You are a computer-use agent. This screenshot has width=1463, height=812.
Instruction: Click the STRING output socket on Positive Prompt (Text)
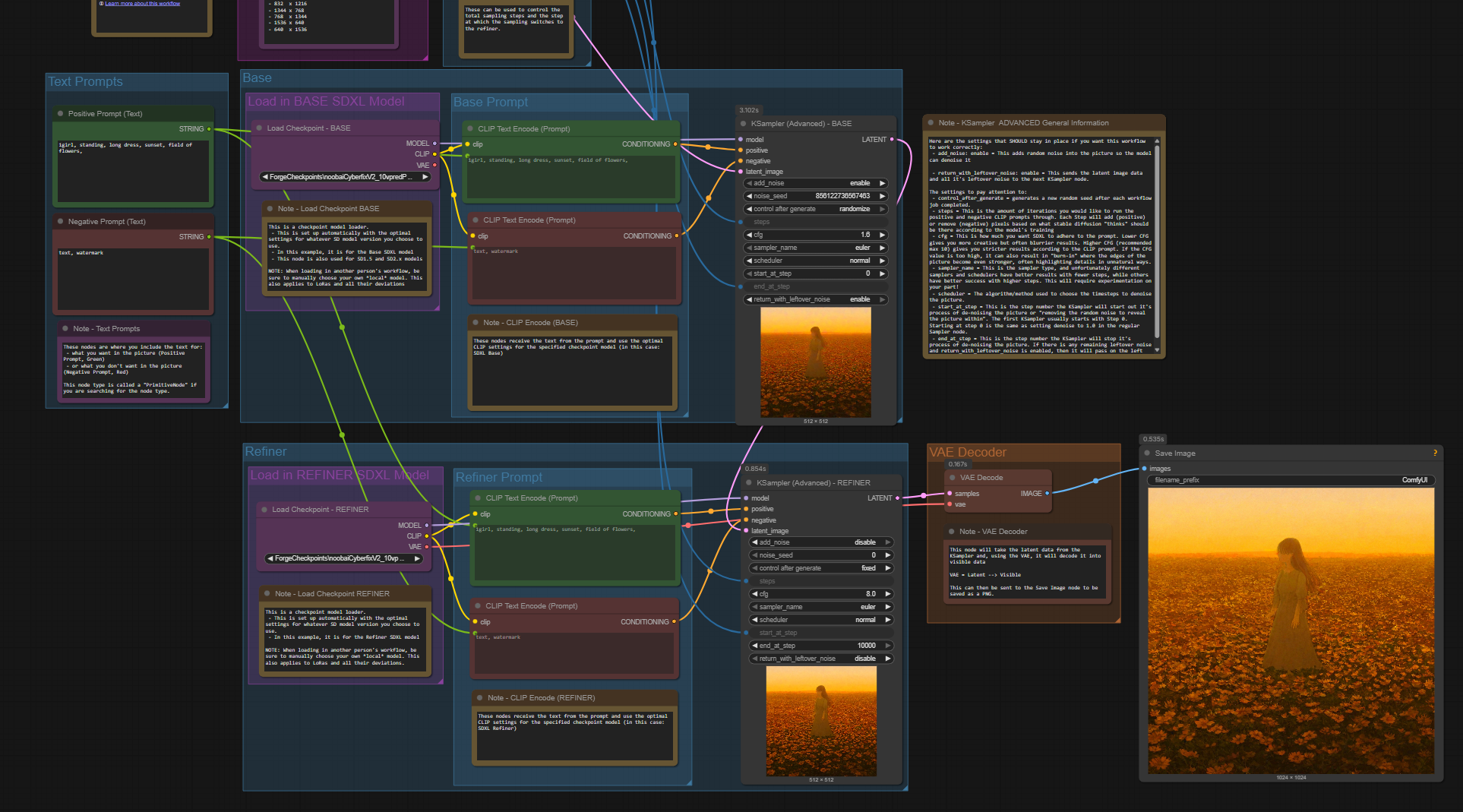[209, 129]
